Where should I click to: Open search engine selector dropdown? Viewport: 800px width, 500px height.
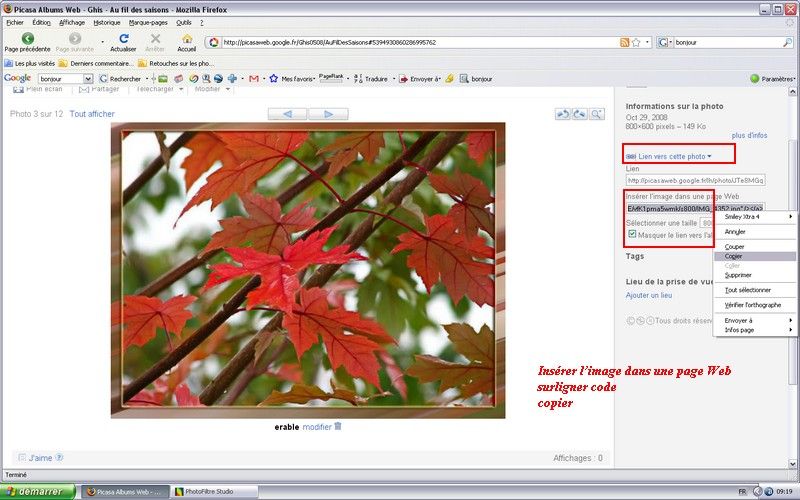665,42
